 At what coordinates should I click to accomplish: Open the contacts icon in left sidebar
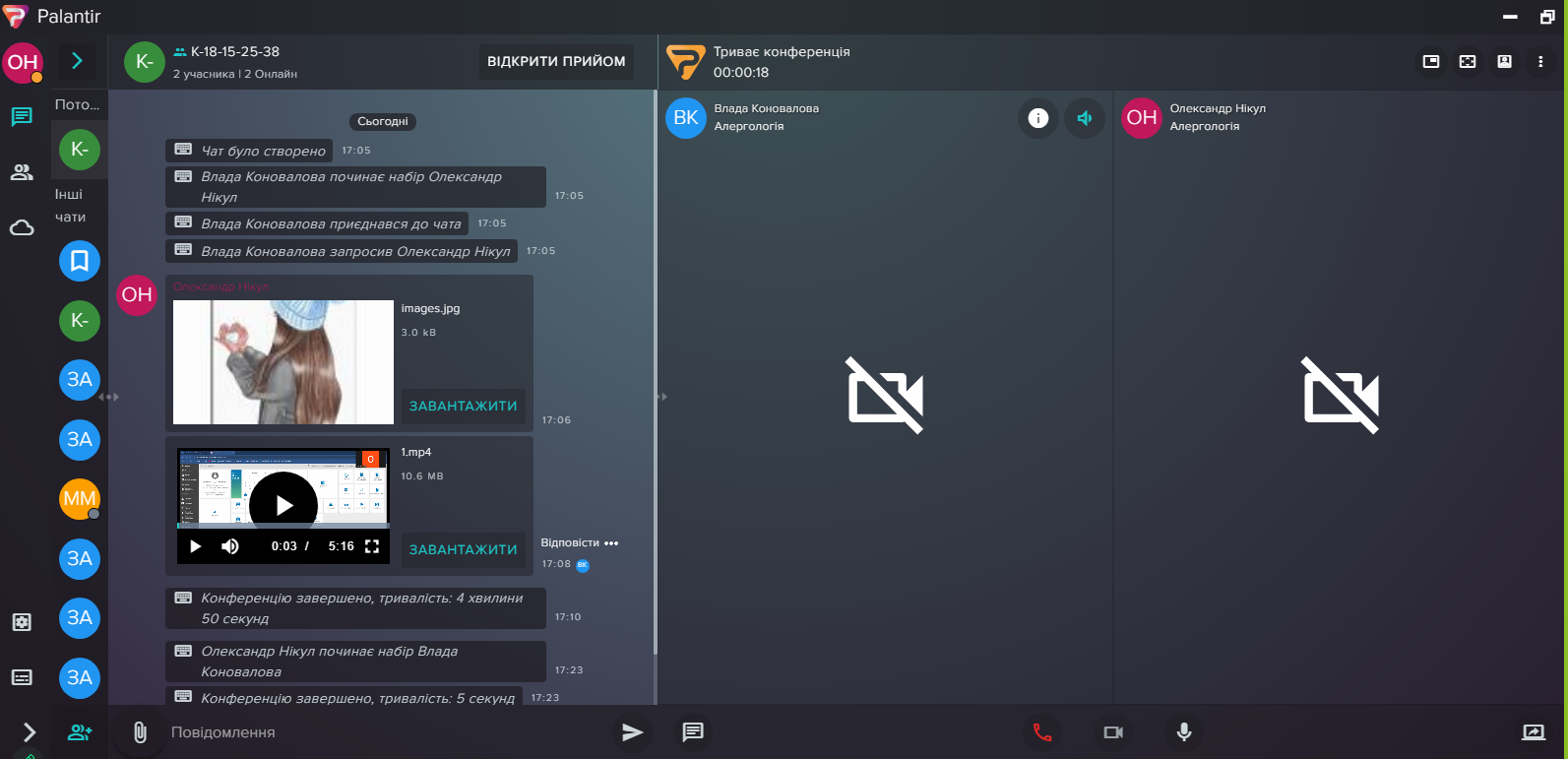coord(22,172)
